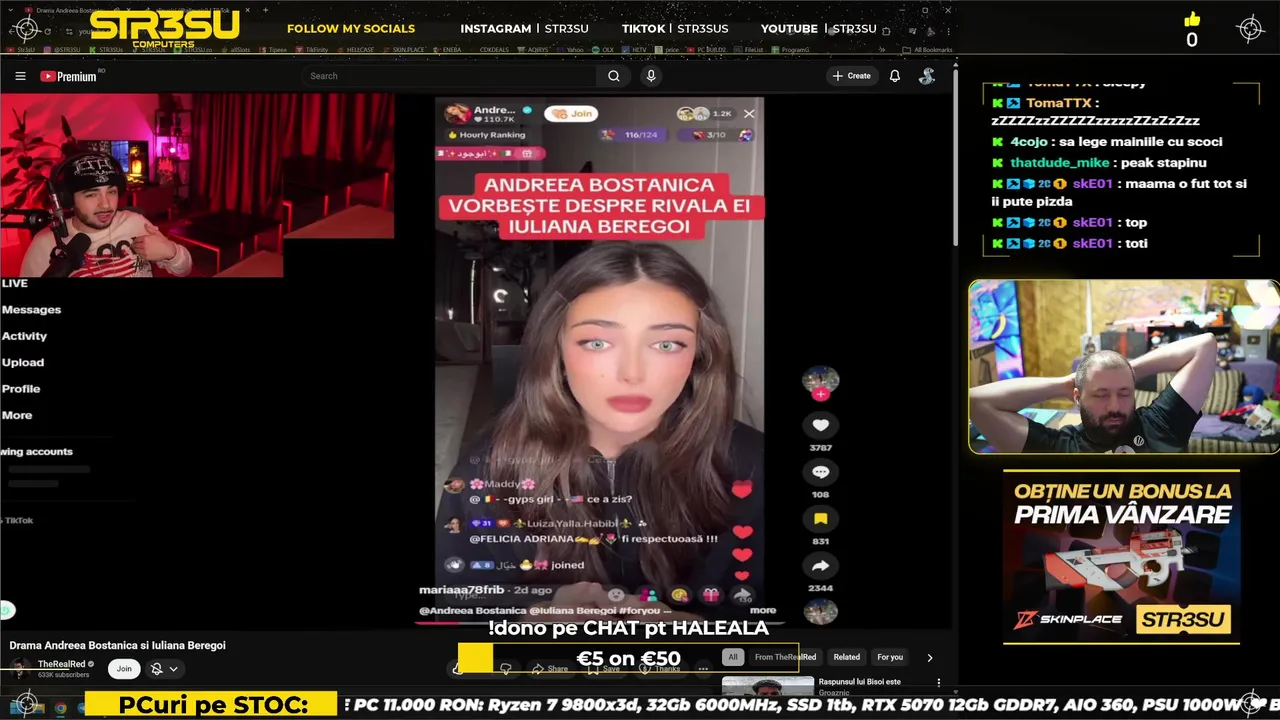
Task: Select the From TheRealRed chip
Action: pyautogui.click(x=785, y=657)
